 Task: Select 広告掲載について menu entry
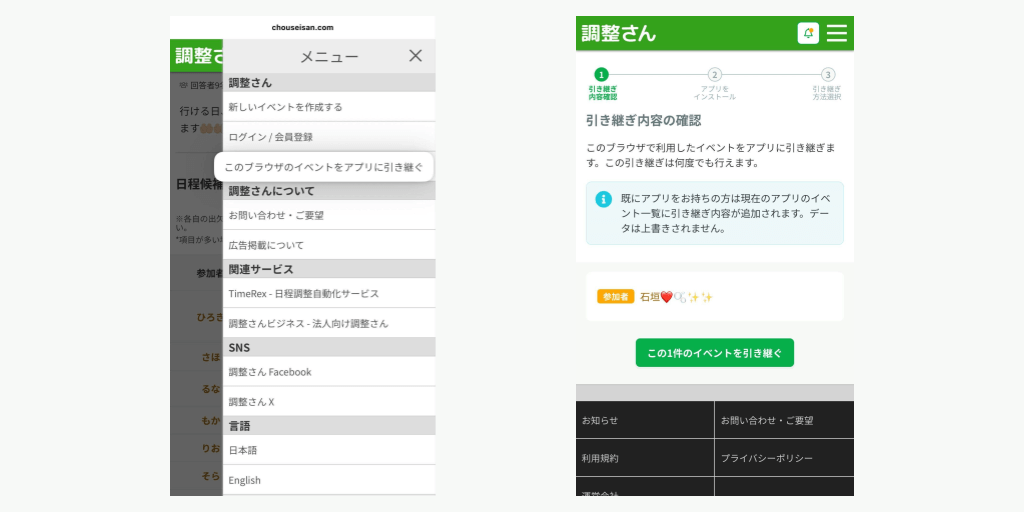pos(329,245)
